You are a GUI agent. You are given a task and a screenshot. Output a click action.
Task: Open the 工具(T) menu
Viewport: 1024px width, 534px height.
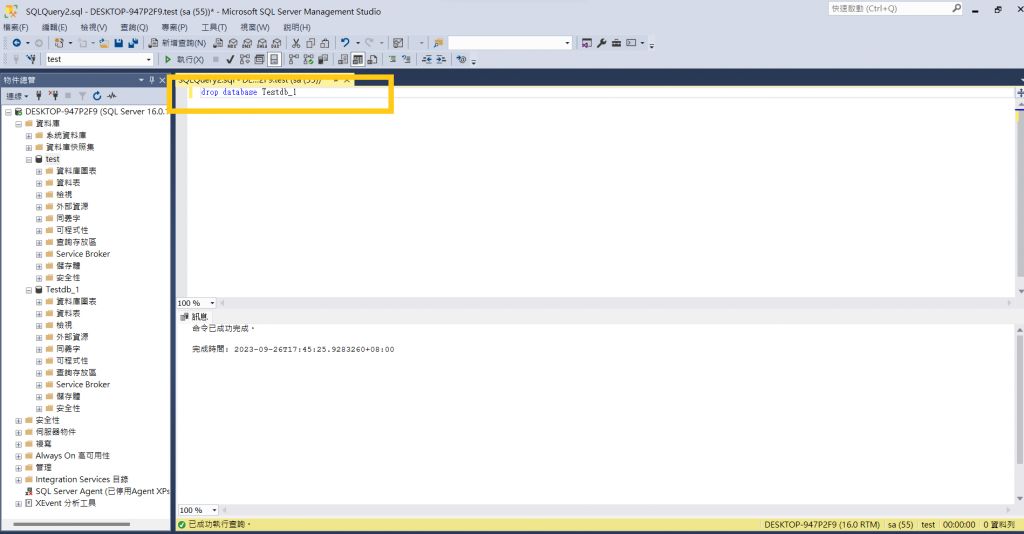click(214, 27)
